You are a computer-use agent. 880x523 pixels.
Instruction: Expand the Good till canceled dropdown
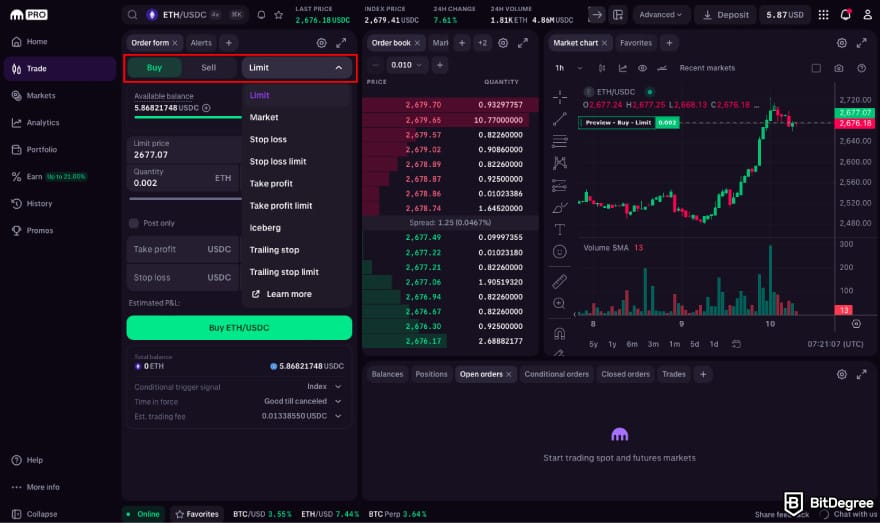tap(303, 401)
